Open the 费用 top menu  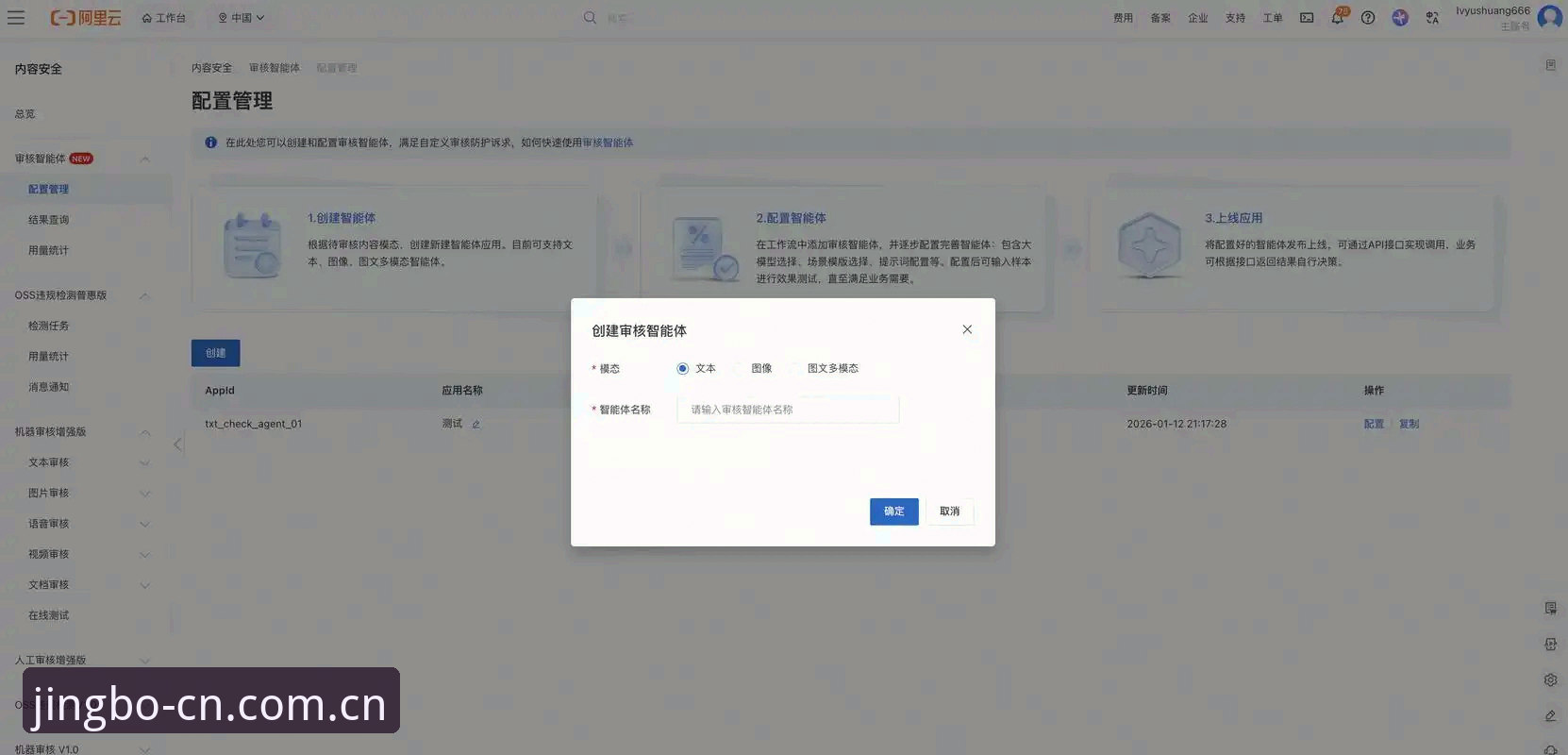pos(1123,17)
